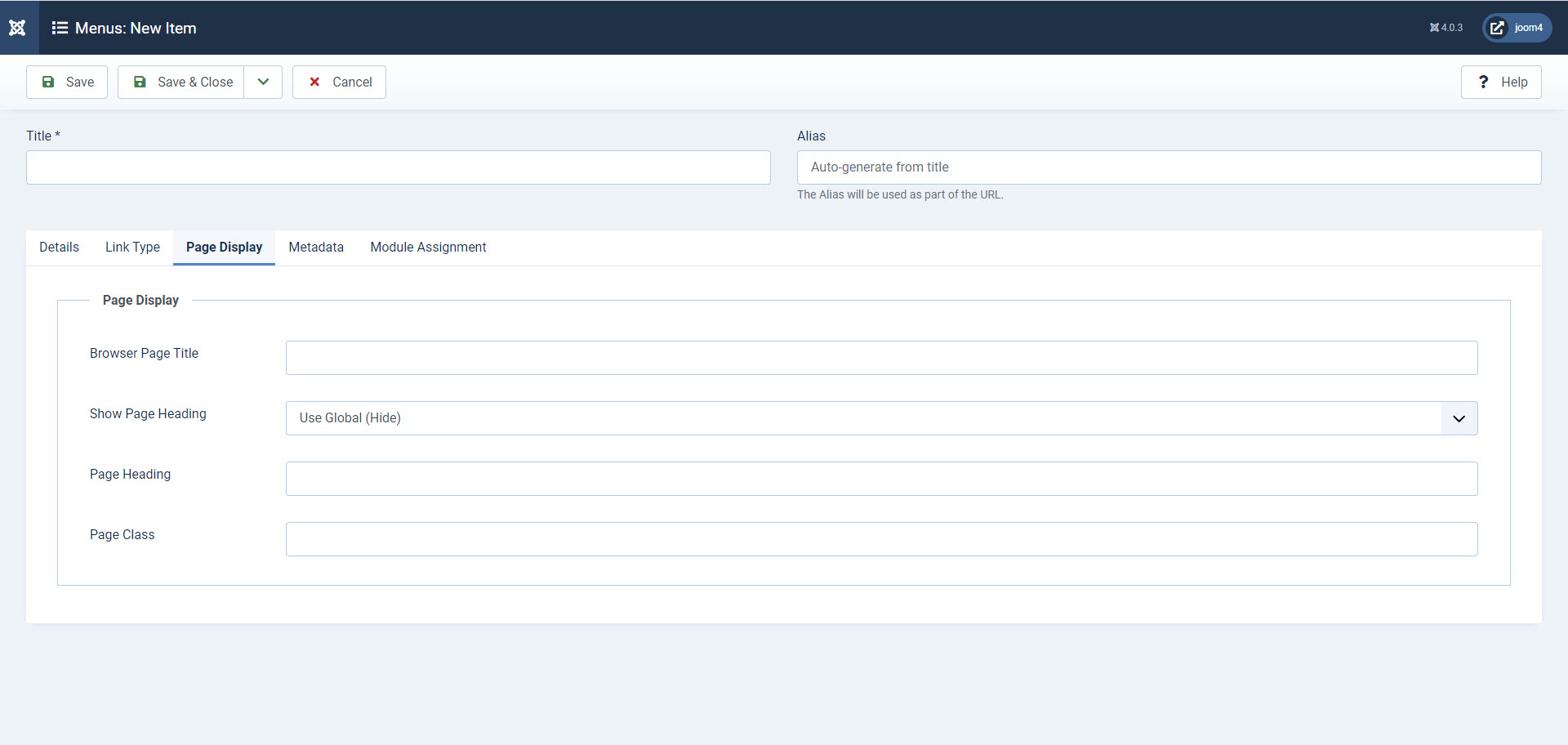
Task: Click the Joomla 4.0.3 version indicator icon
Action: [x=1435, y=27]
